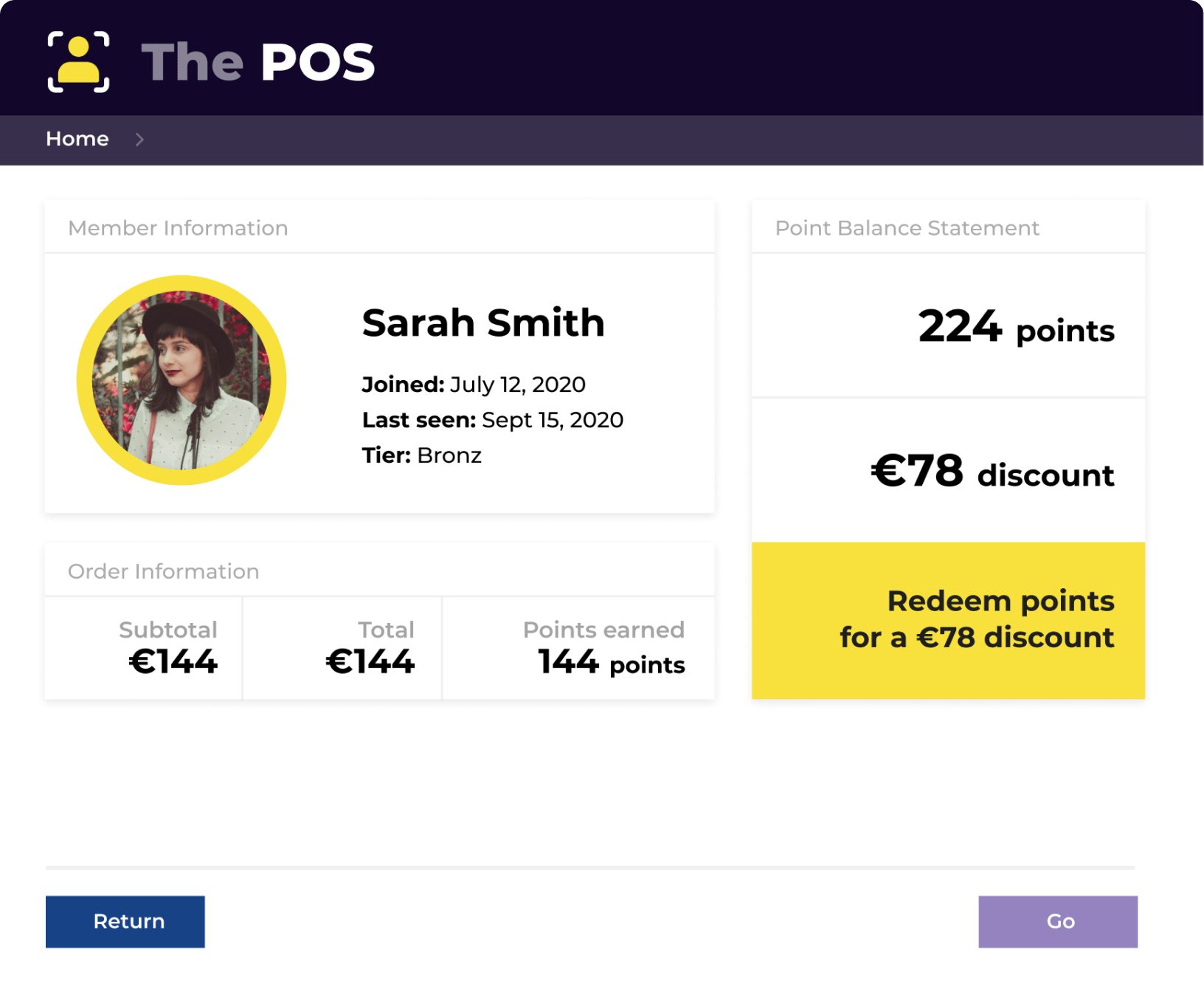Click the breadcrumb chevron after Home

click(139, 139)
